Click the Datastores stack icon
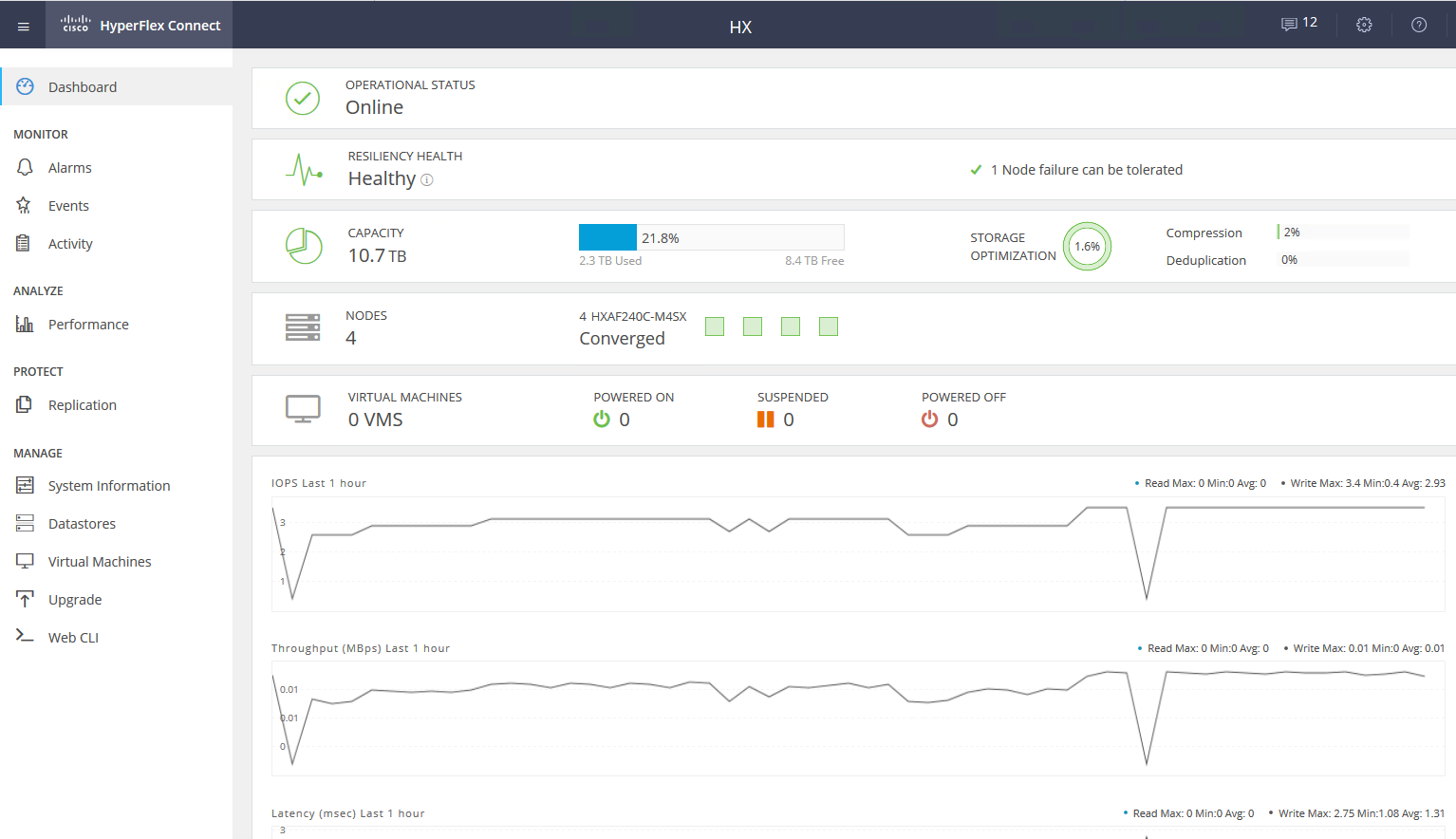1456x839 pixels. [x=25, y=523]
